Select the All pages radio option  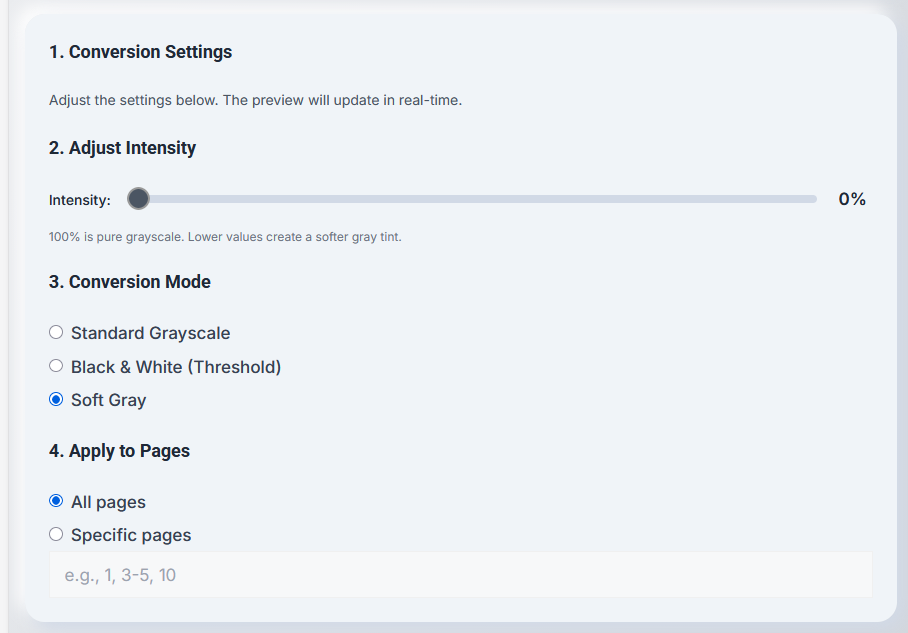click(56, 501)
